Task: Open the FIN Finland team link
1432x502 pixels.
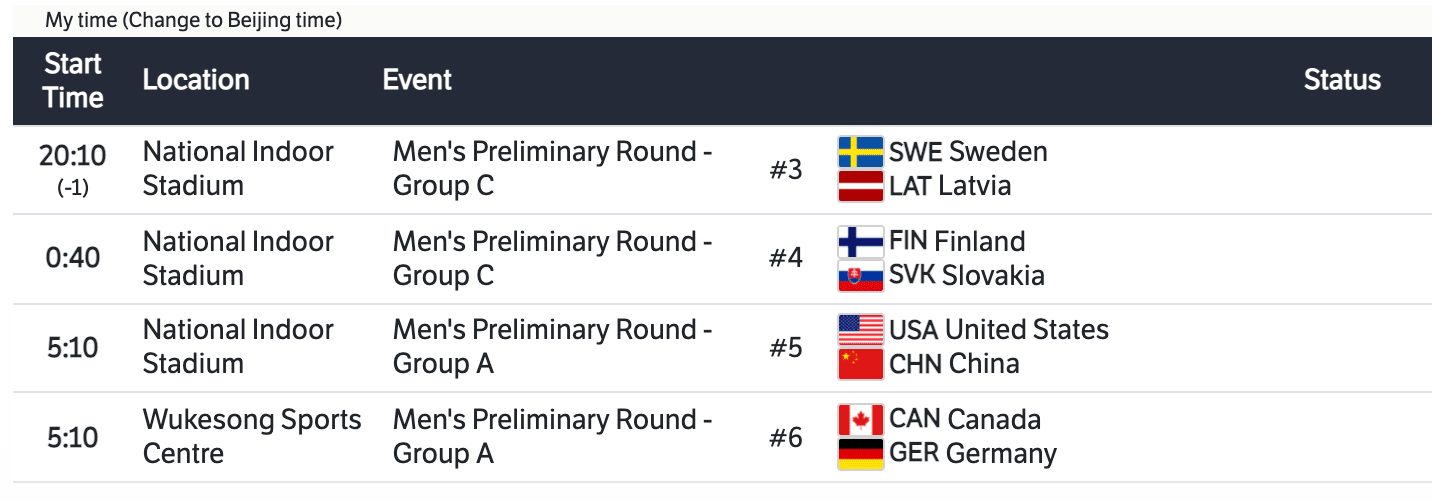Action: click(x=957, y=242)
